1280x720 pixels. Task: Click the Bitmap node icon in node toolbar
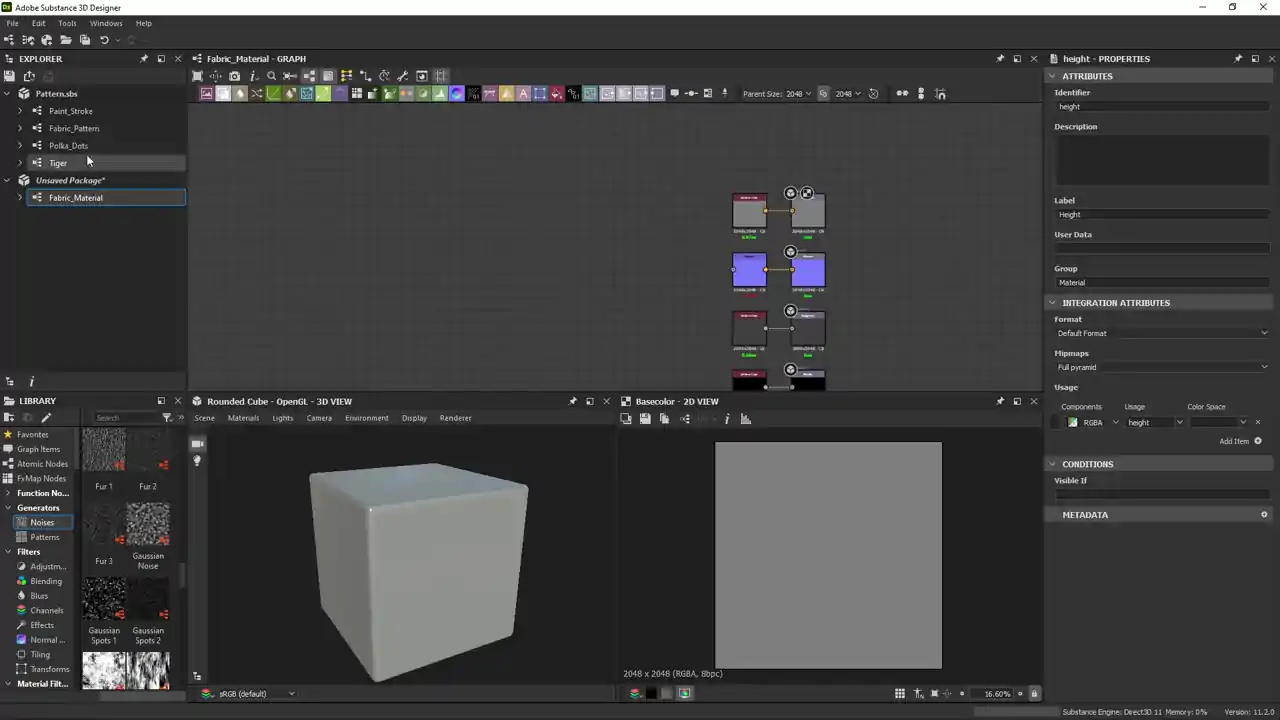(206, 94)
